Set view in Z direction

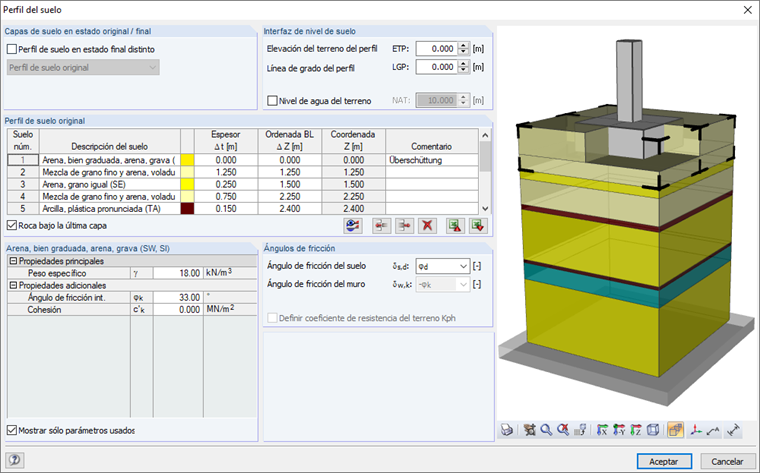click(x=636, y=430)
